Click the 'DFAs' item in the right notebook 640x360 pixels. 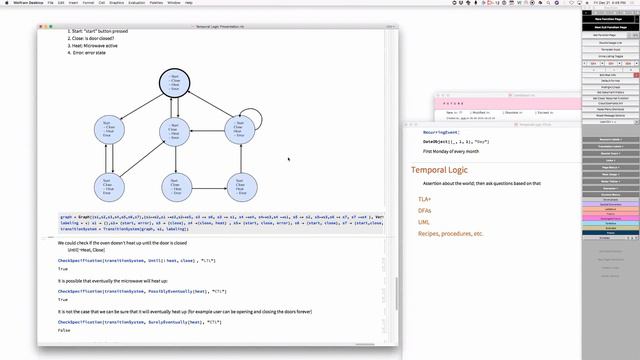click(424, 211)
